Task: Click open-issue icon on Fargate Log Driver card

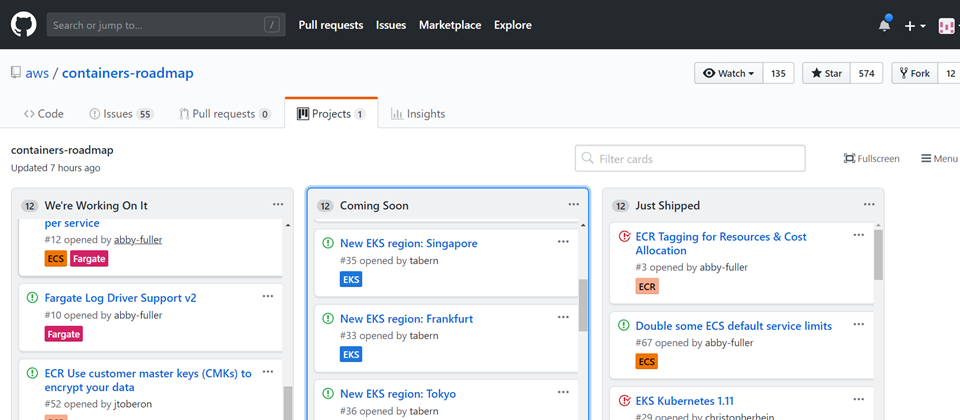Action: (32, 298)
